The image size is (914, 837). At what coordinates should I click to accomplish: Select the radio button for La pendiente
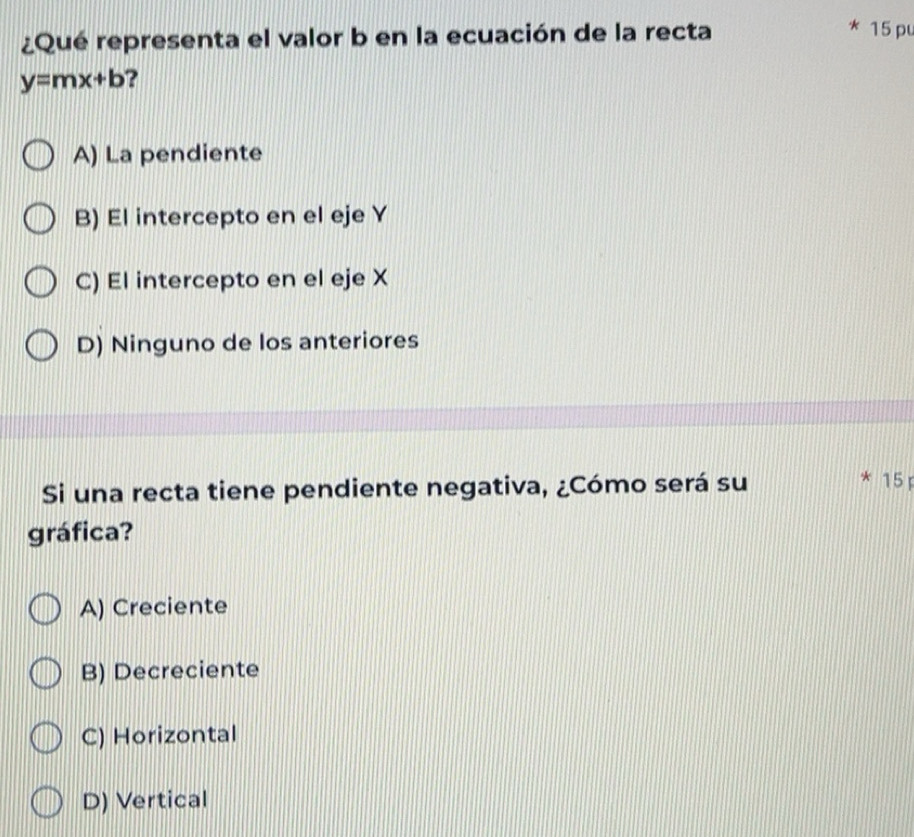[x=38, y=156]
